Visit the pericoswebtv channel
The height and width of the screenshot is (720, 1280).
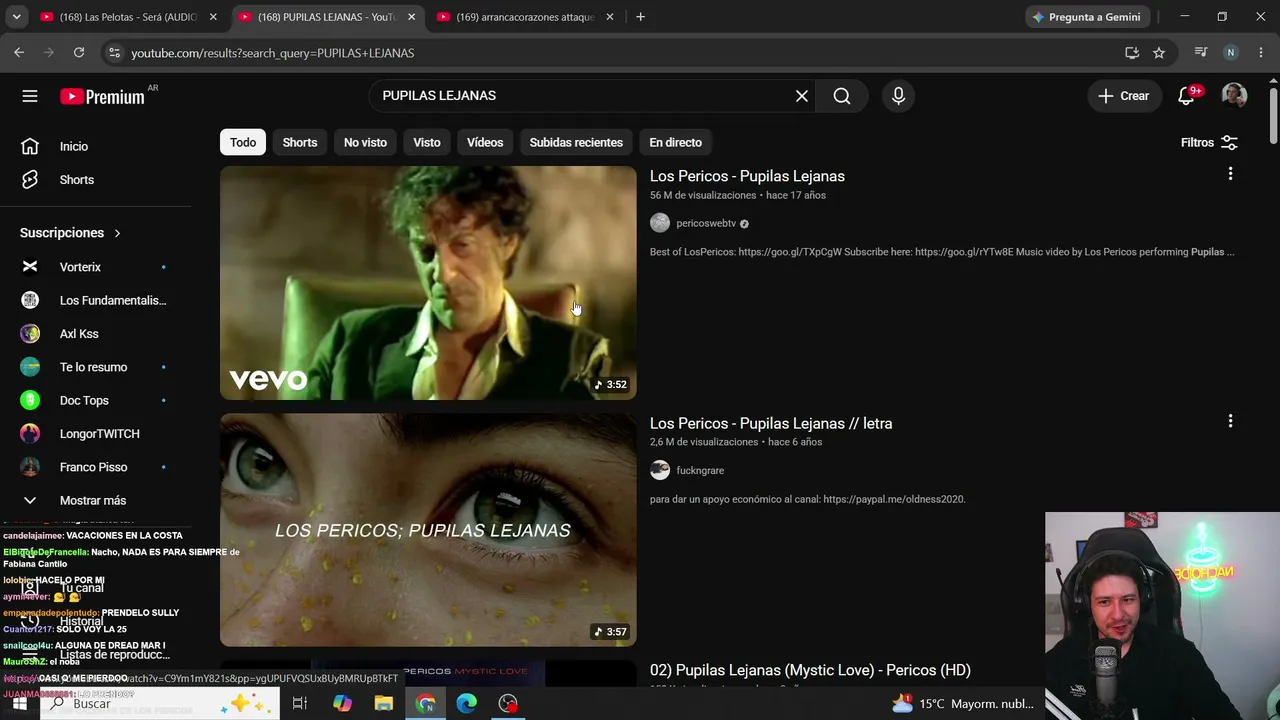[x=706, y=223]
